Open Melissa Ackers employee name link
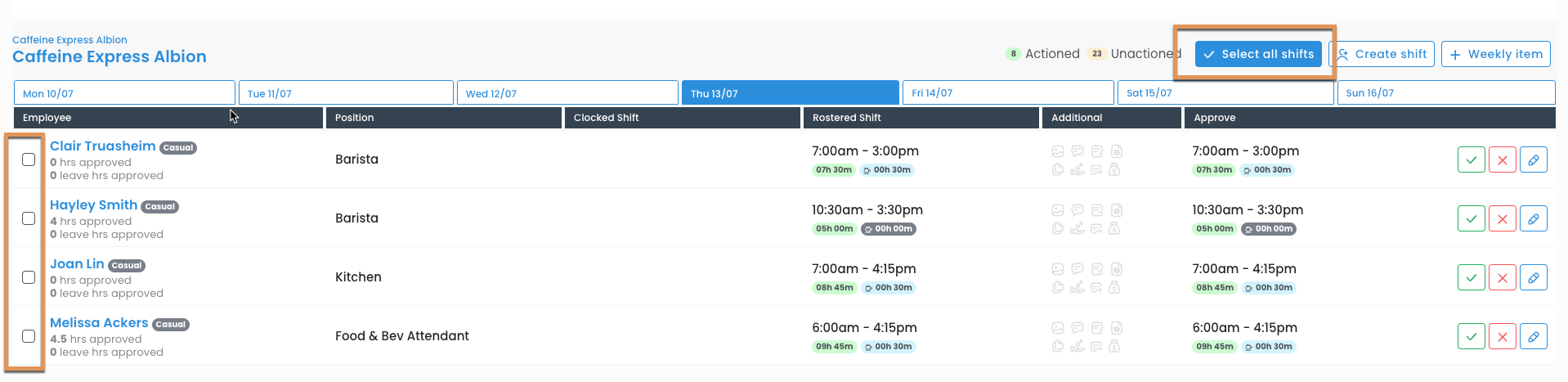This screenshot has width=1568, height=382. [99, 323]
